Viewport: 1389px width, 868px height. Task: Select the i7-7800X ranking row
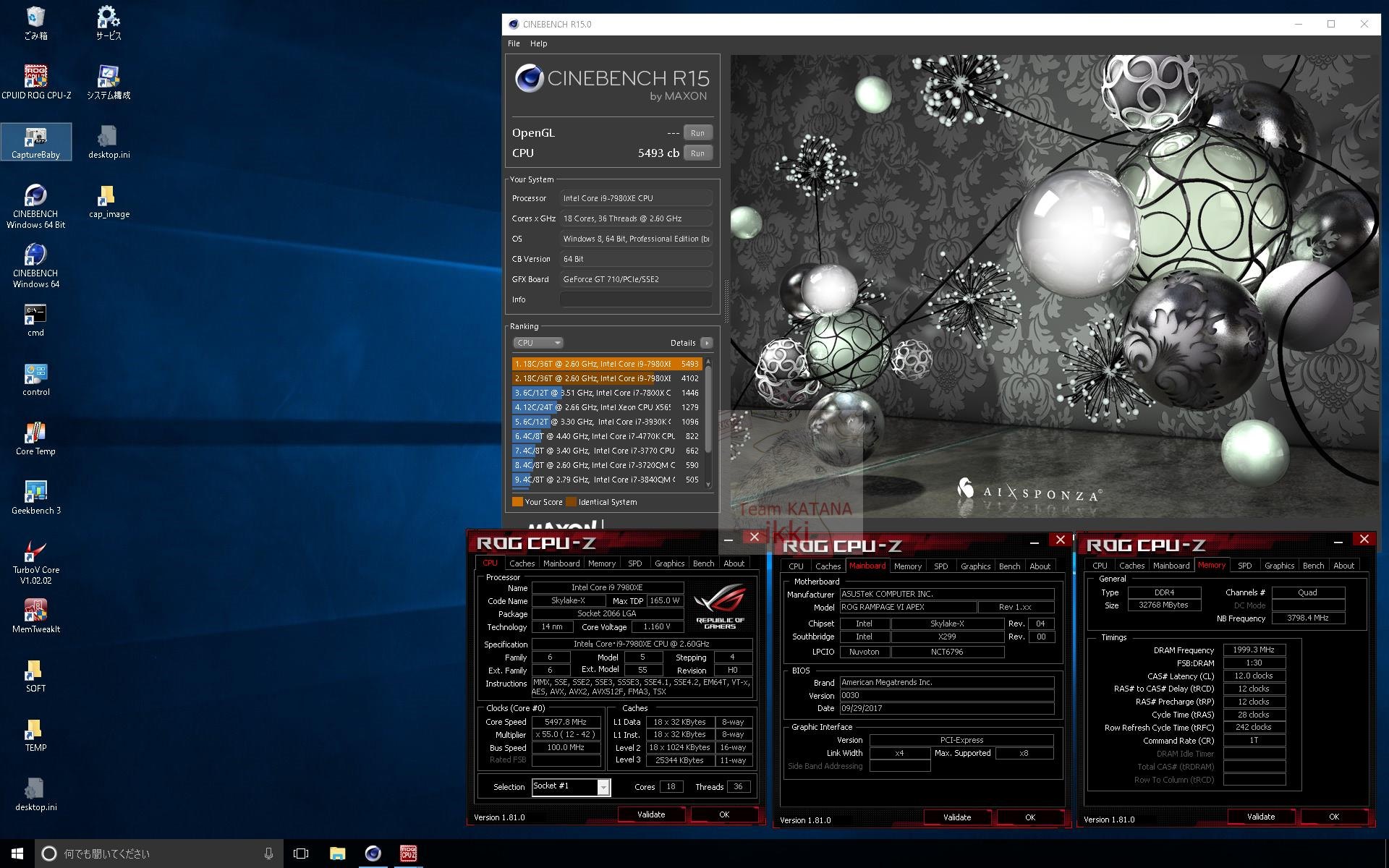tap(606, 393)
